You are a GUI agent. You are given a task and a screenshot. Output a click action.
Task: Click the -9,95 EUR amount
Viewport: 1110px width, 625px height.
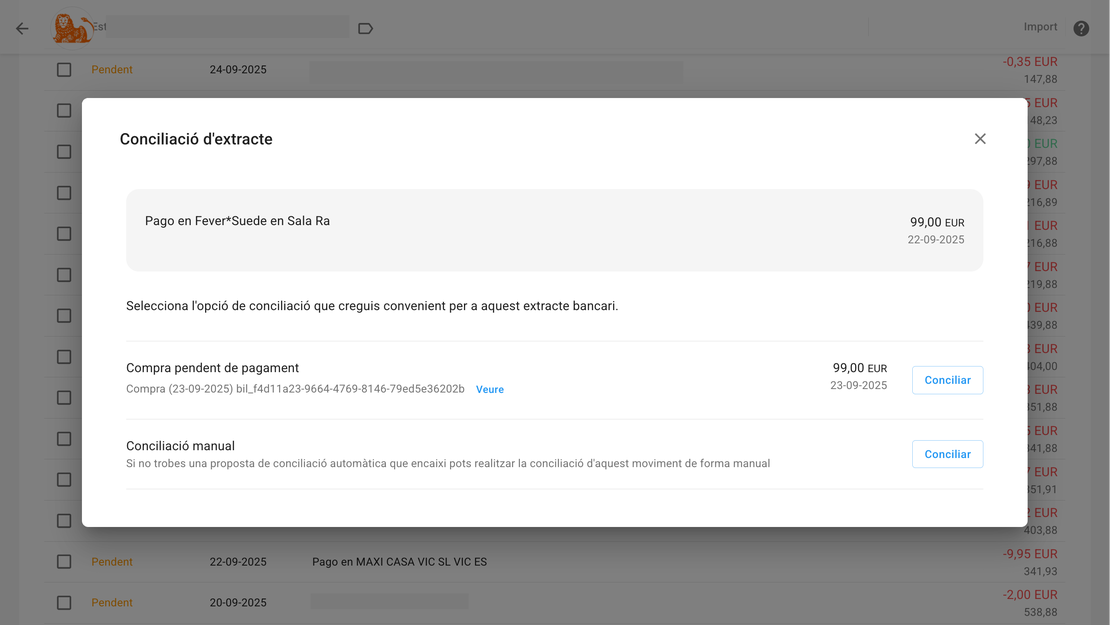(1030, 554)
